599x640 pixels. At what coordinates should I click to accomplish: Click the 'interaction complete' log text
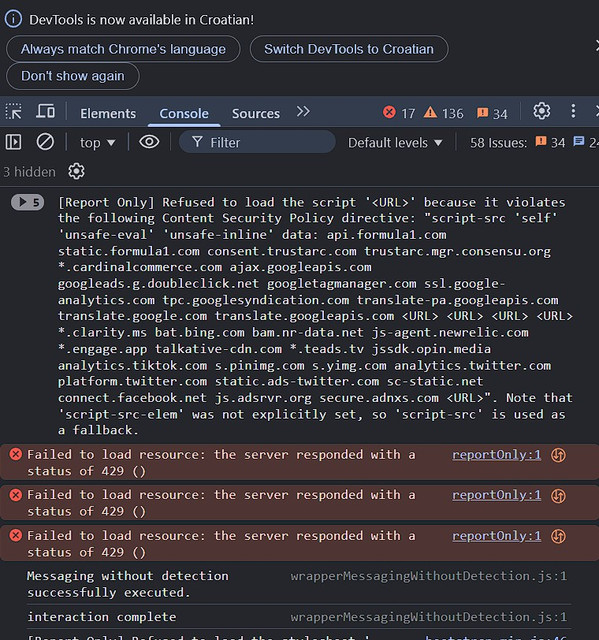point(102,617)
